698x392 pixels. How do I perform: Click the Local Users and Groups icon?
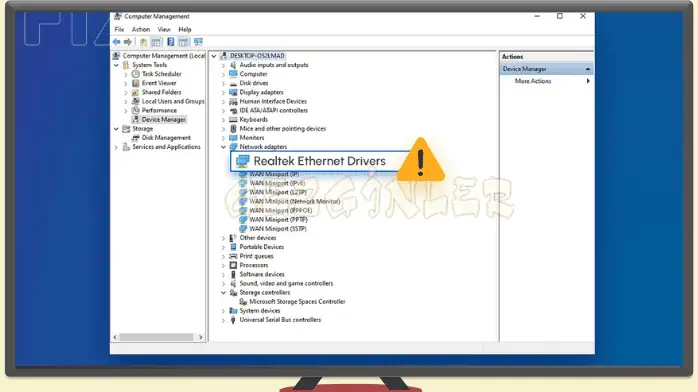(x=136, y=101)
